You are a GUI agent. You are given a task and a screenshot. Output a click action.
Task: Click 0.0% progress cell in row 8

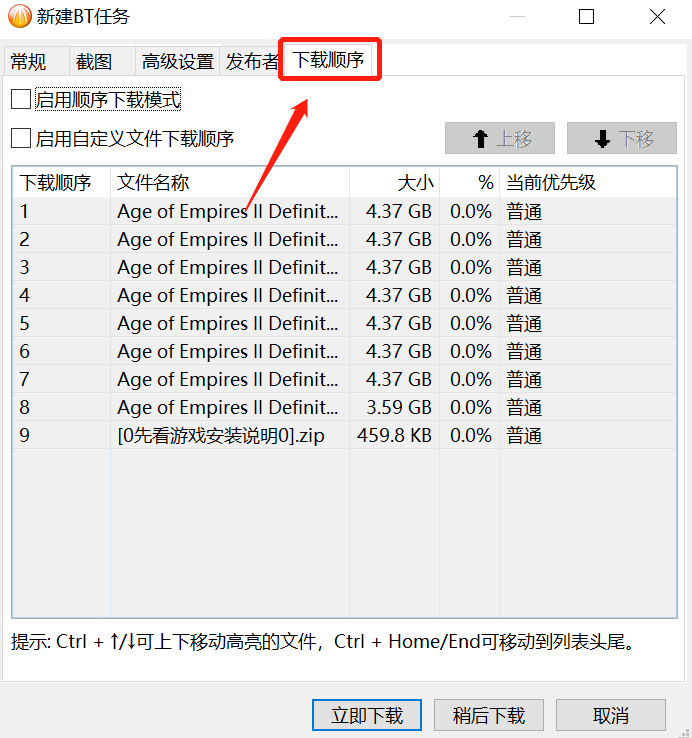tap(471, 407)
